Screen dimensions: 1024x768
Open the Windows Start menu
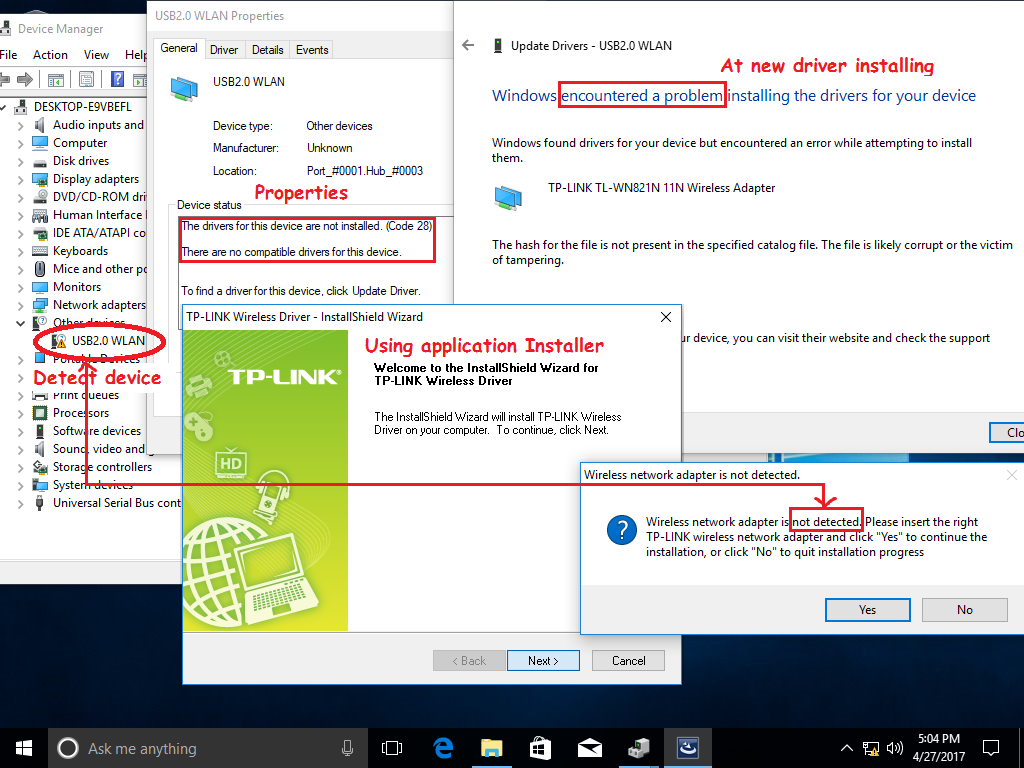24,748
